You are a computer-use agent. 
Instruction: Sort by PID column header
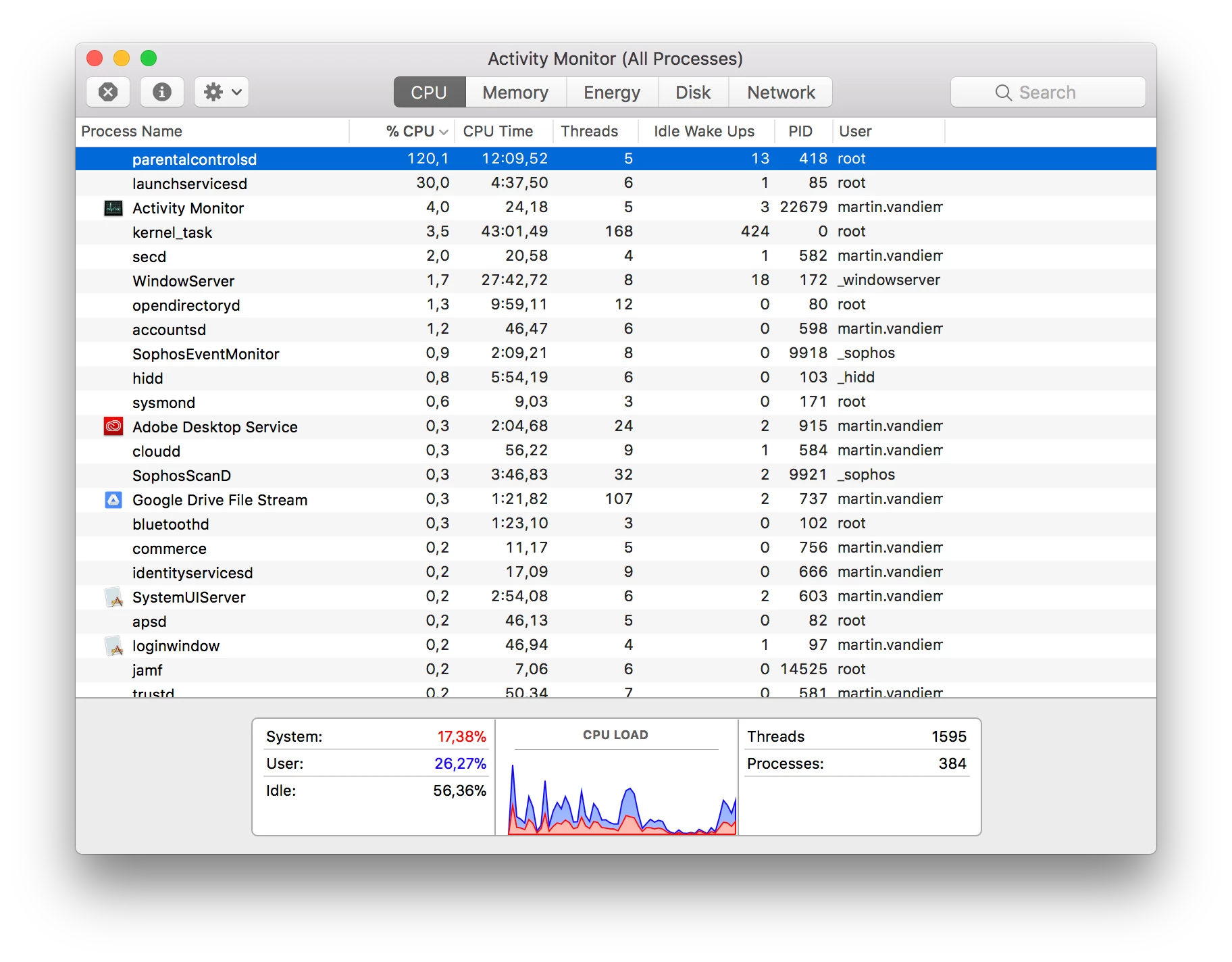pyautogui.click(x=803, y=131)
